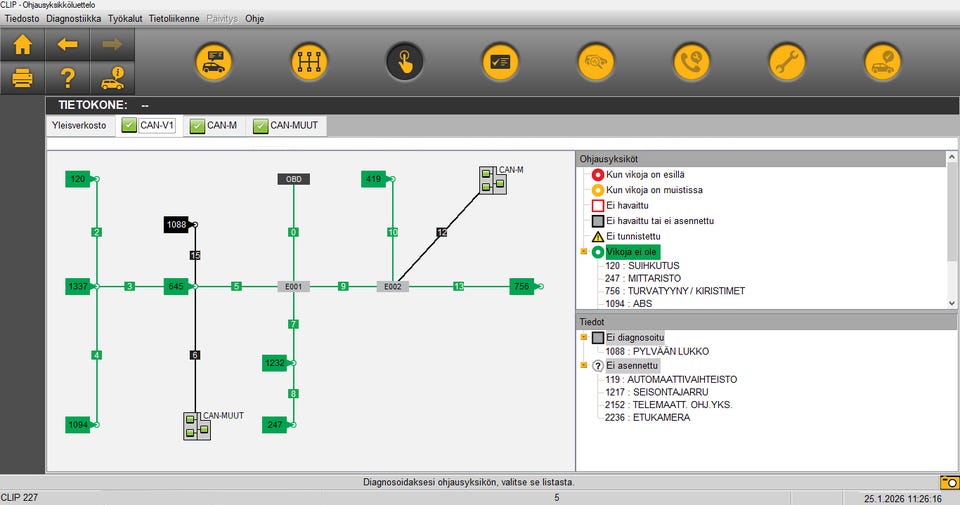Navigate back with the left arrow

(x=67, y=45)
